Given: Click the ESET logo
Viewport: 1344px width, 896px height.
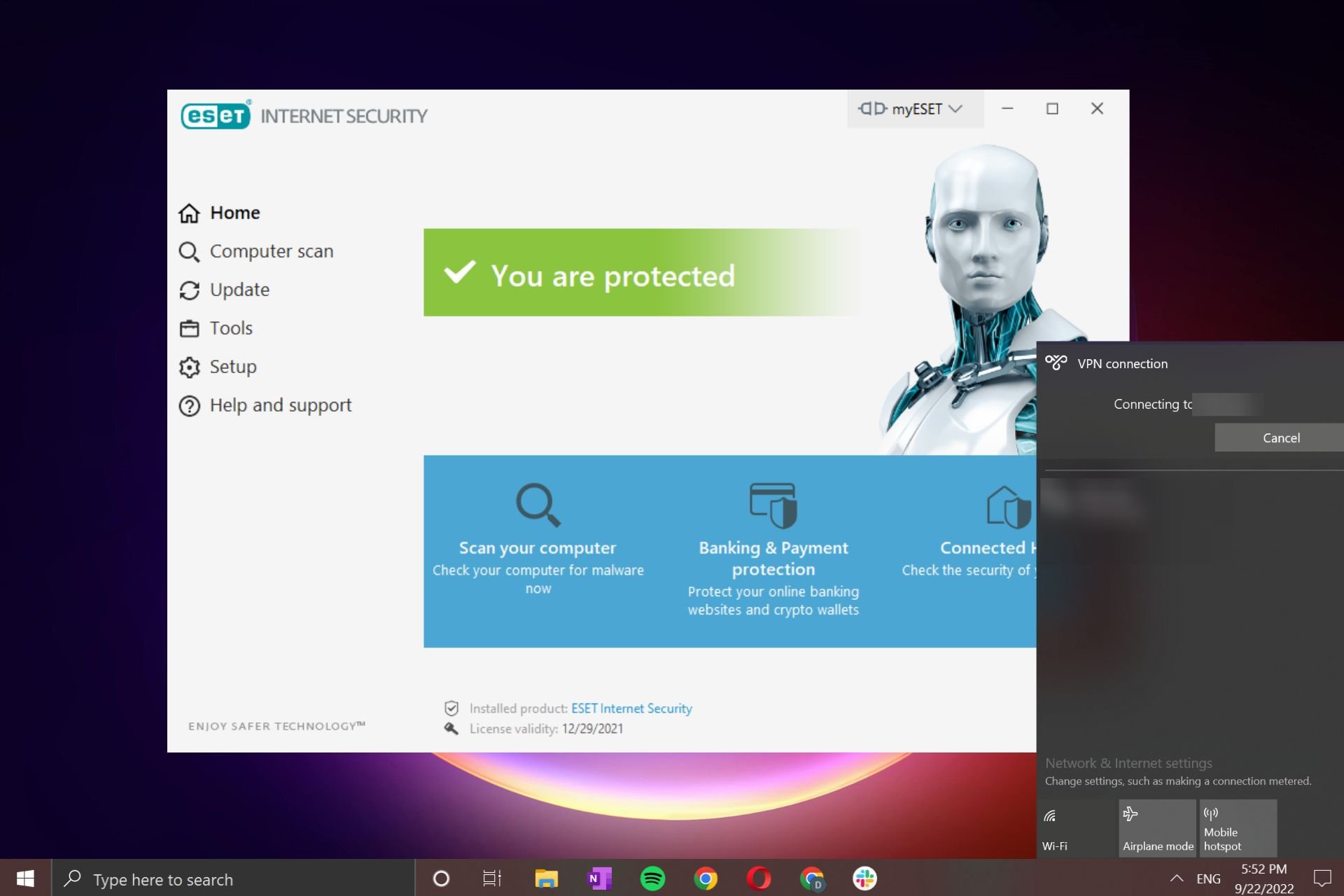Looking at the screenshot, I should (x=216, y=115).
